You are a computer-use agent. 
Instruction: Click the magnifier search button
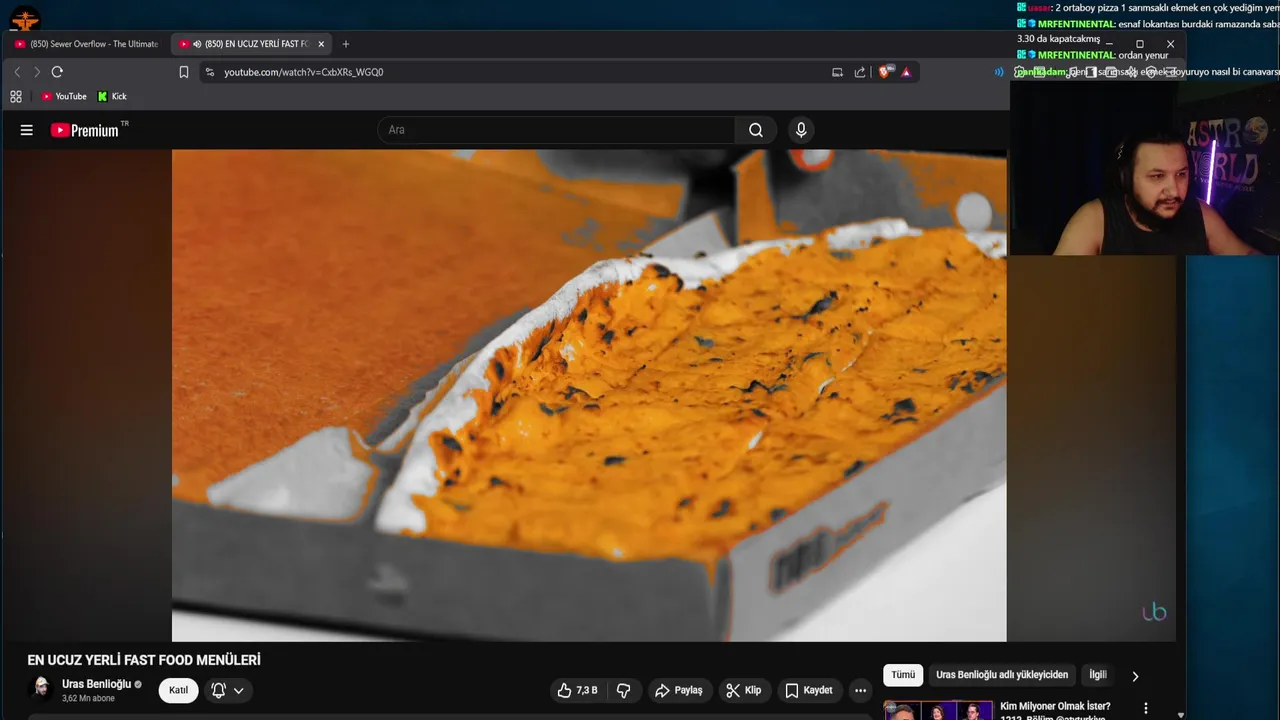[756, 130]
